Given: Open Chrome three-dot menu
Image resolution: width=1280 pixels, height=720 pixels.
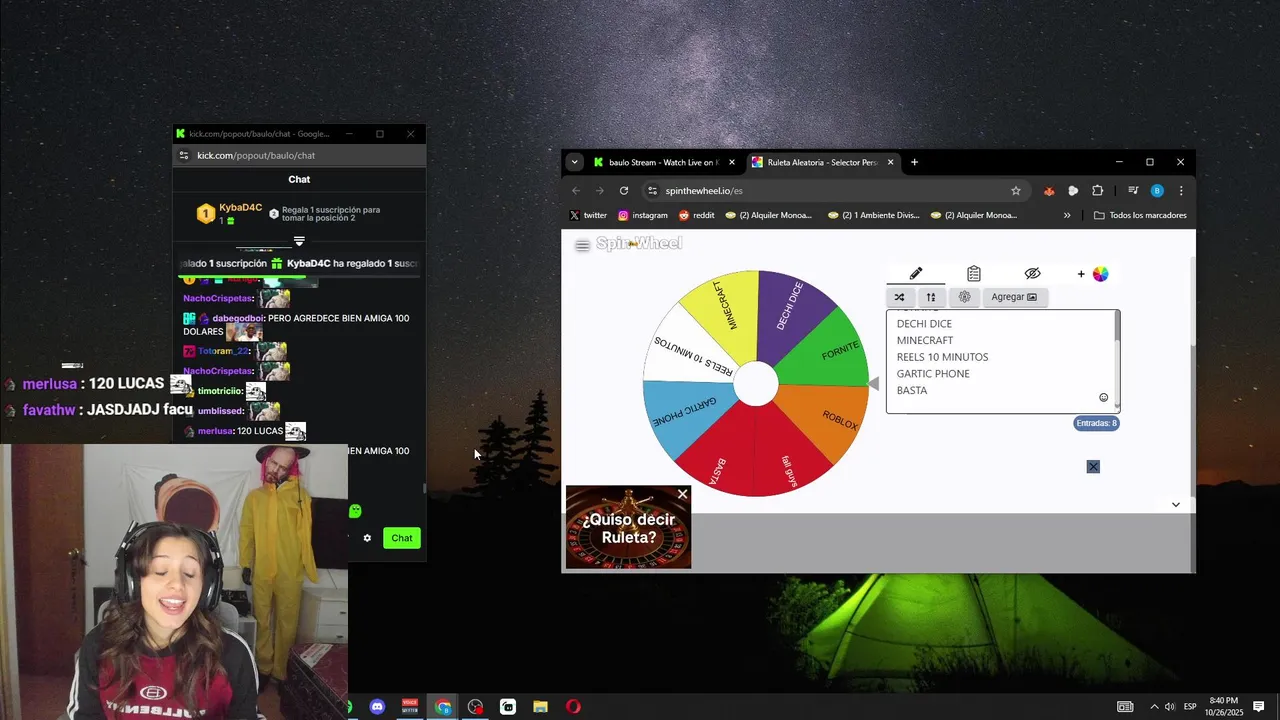Looking at the screenshot, I should 1181,191.
